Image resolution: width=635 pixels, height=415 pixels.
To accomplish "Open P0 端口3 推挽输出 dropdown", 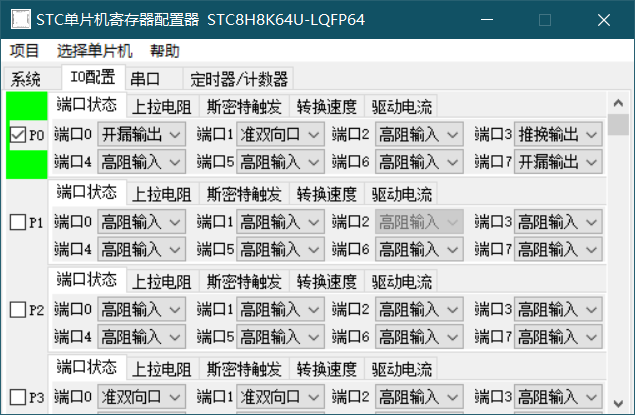I will click(558, 134).
